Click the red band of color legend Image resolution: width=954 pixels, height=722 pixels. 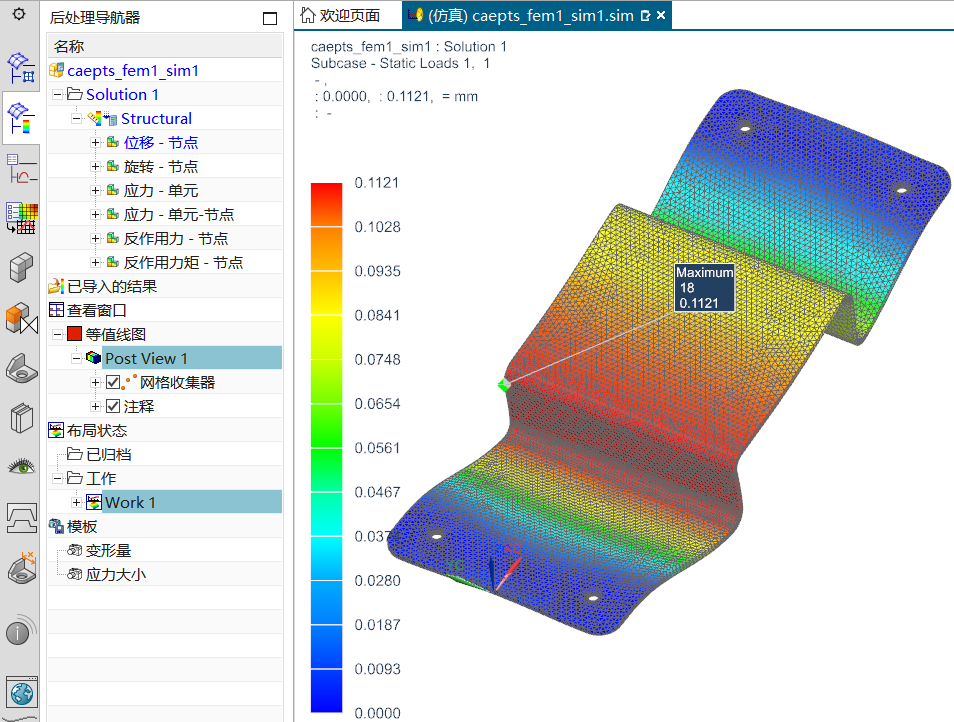tap(326, 204)
